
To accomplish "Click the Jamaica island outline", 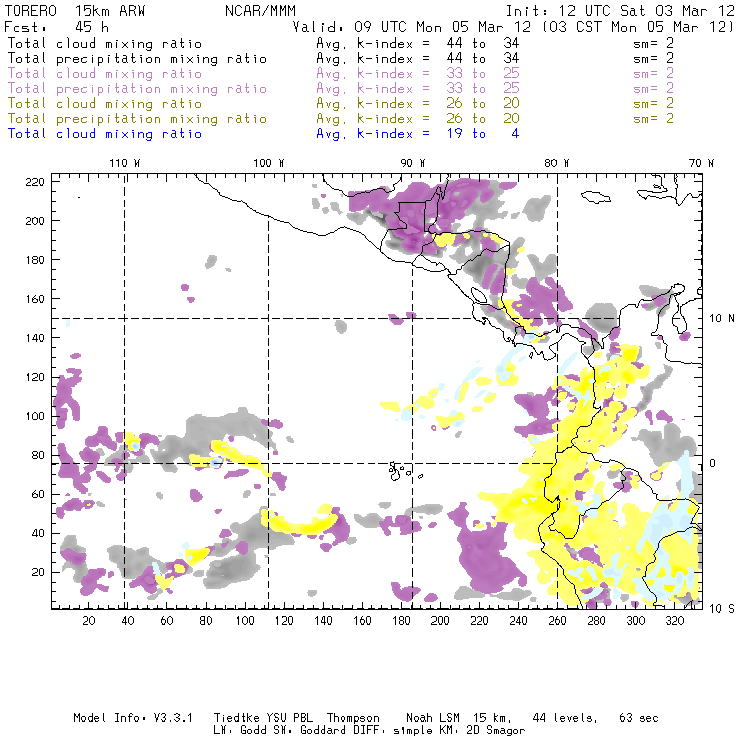I will (596, 196).
